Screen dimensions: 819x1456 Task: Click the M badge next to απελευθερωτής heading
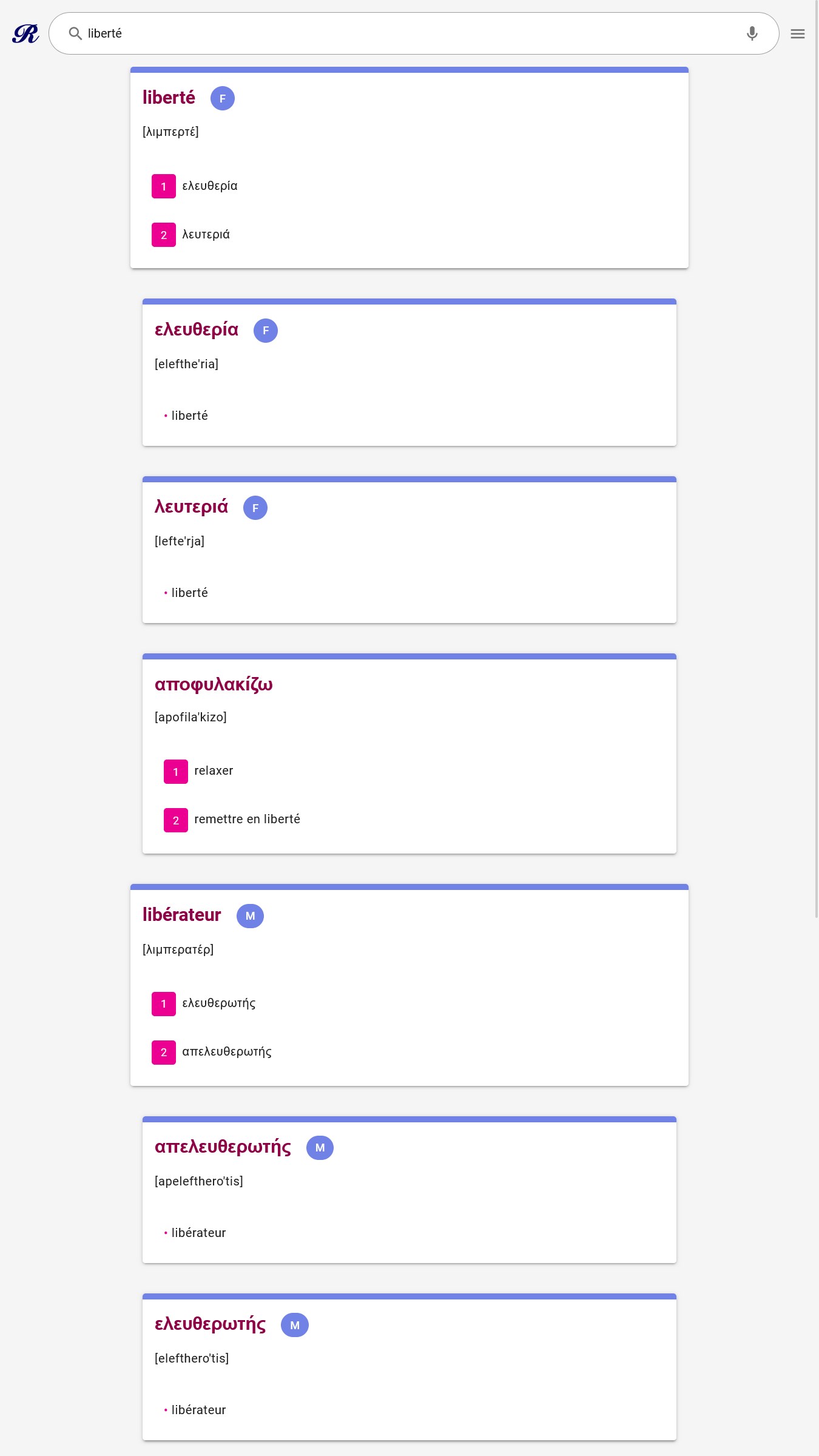pyautogui.click(x=320, y=1148)
